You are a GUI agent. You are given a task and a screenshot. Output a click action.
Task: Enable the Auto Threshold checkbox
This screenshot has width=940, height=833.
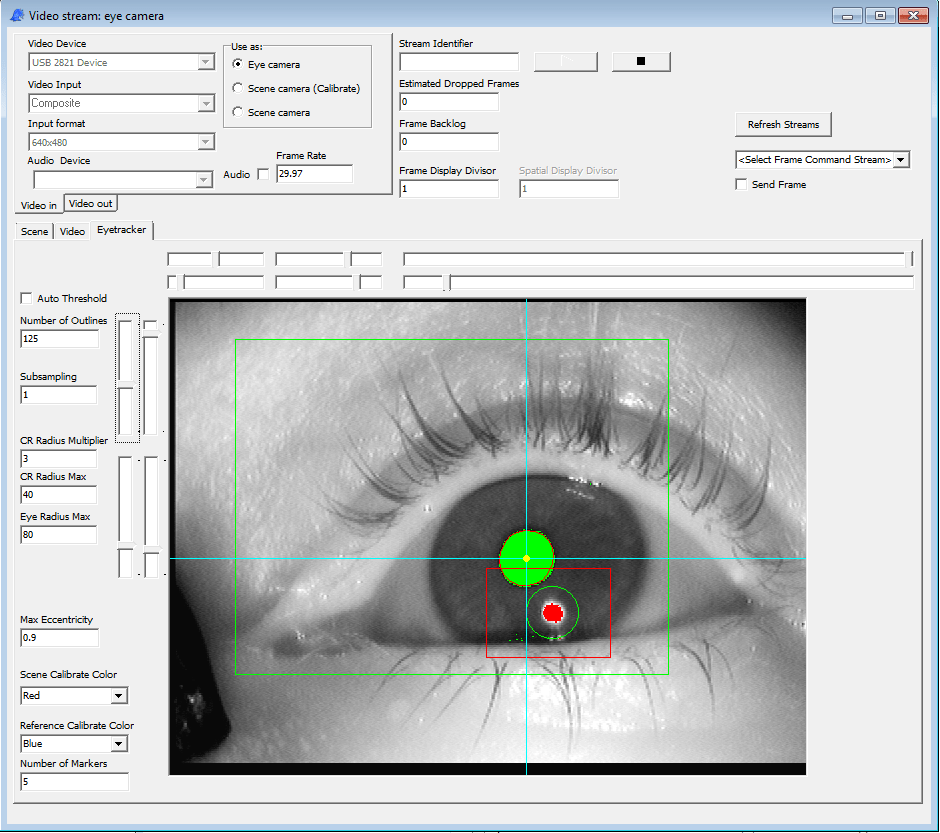tap(26, 298)
